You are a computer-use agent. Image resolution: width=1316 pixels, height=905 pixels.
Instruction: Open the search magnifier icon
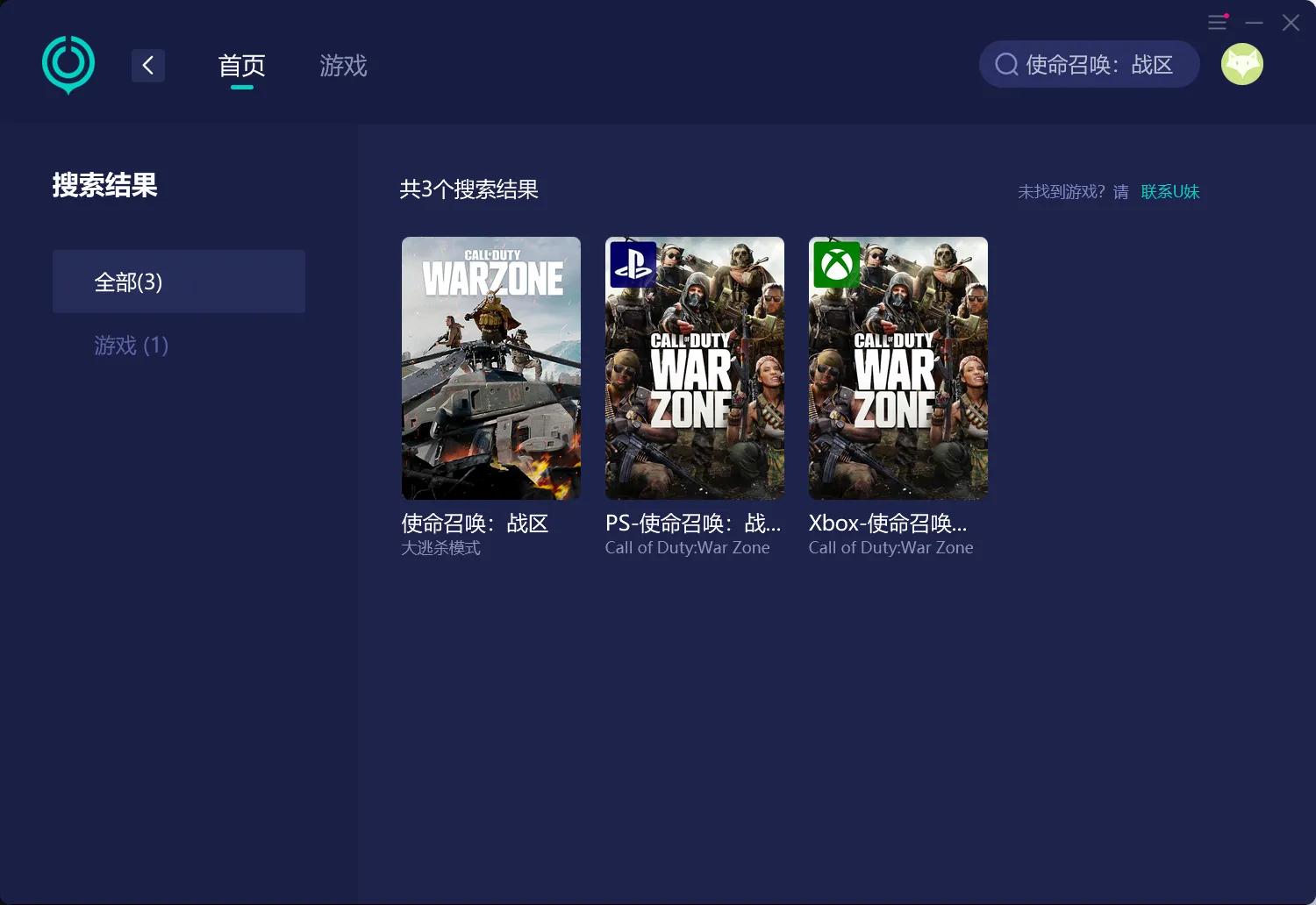1005,63
